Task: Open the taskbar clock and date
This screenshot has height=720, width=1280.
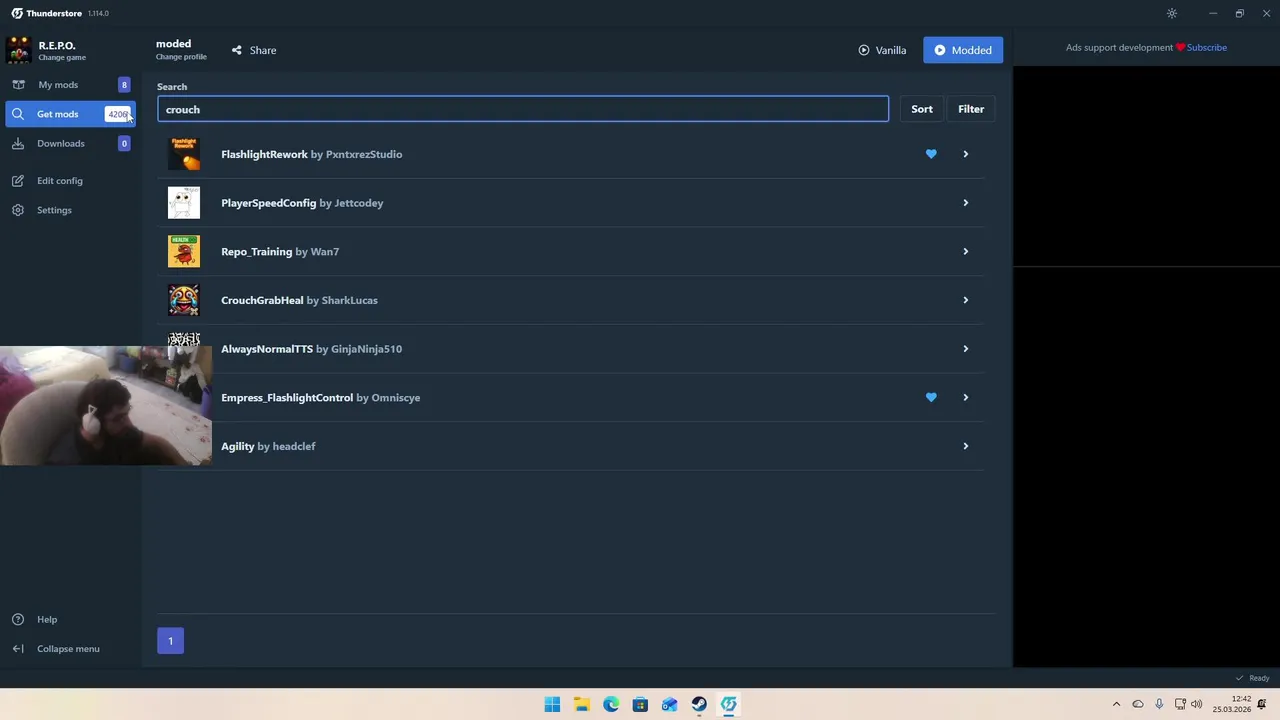Action: pyautogui.click(x=1232, y=704)
